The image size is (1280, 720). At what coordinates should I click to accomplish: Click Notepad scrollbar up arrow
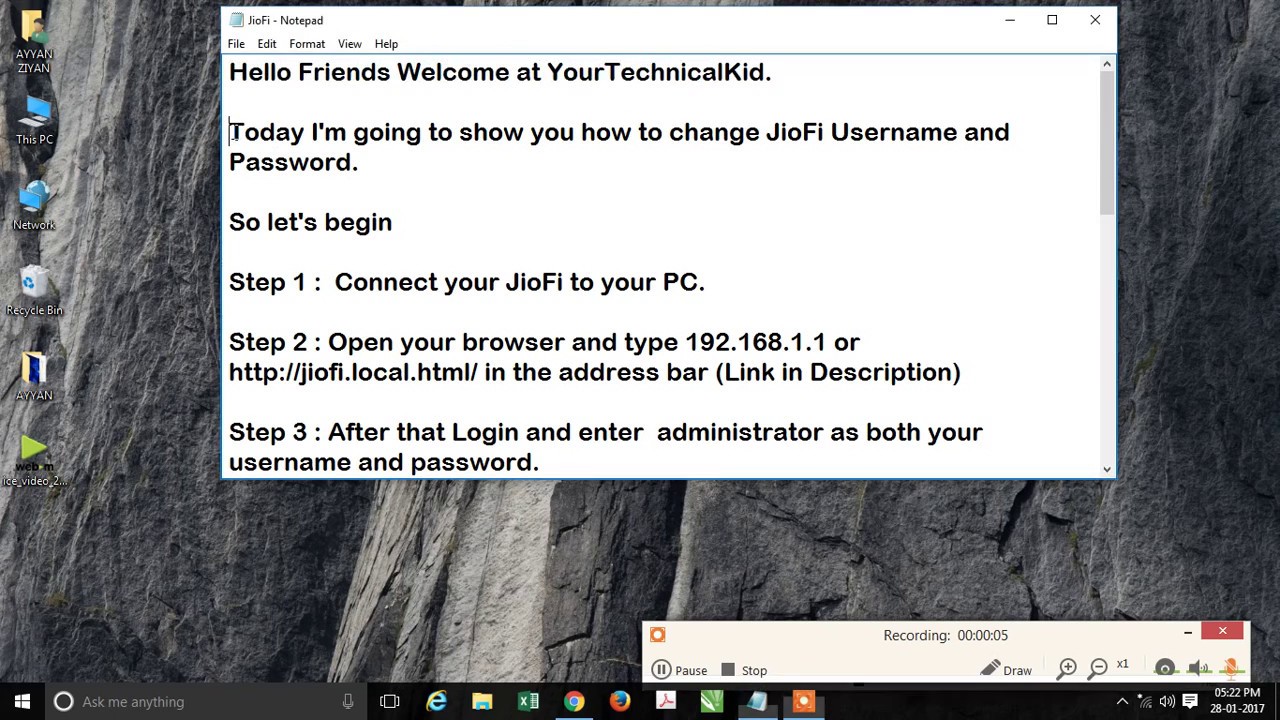coord(1106,65)
